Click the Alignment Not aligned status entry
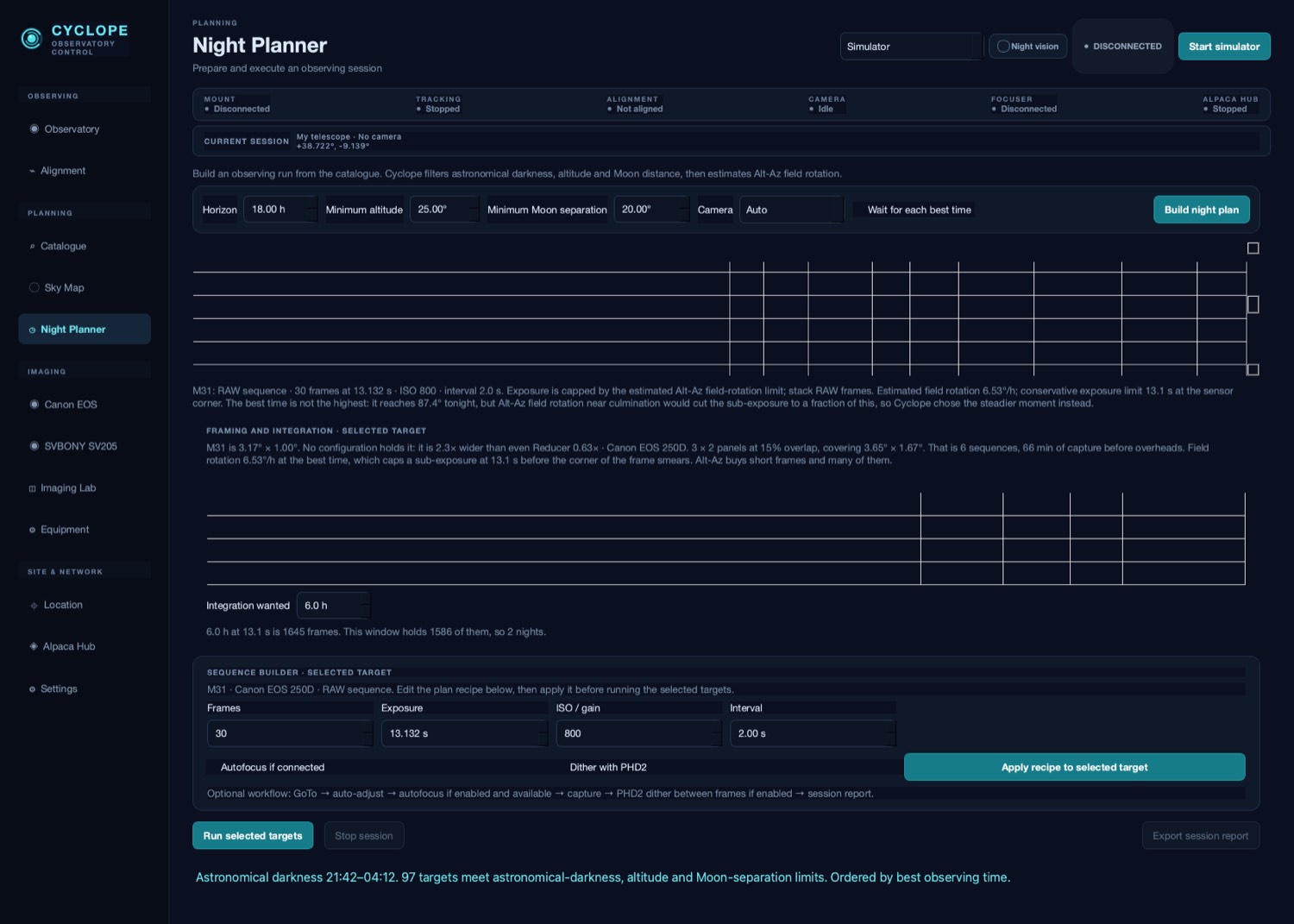This screenshot has width=1294, height=924. pos(635,104)
